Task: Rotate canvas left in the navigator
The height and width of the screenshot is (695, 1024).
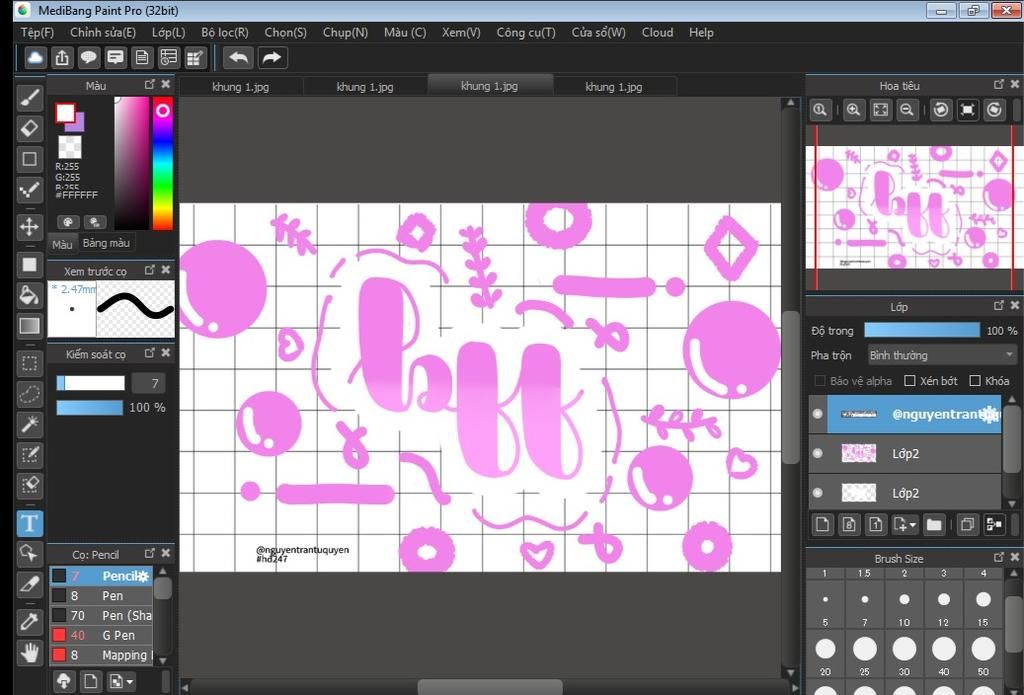Action: click(940, 110)
